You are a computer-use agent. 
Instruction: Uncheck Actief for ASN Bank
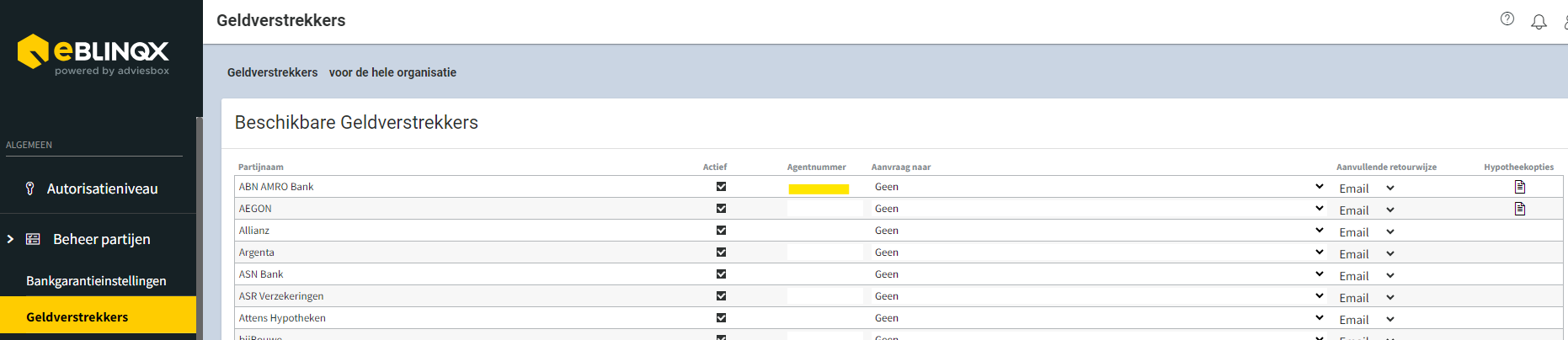(721, 274)
